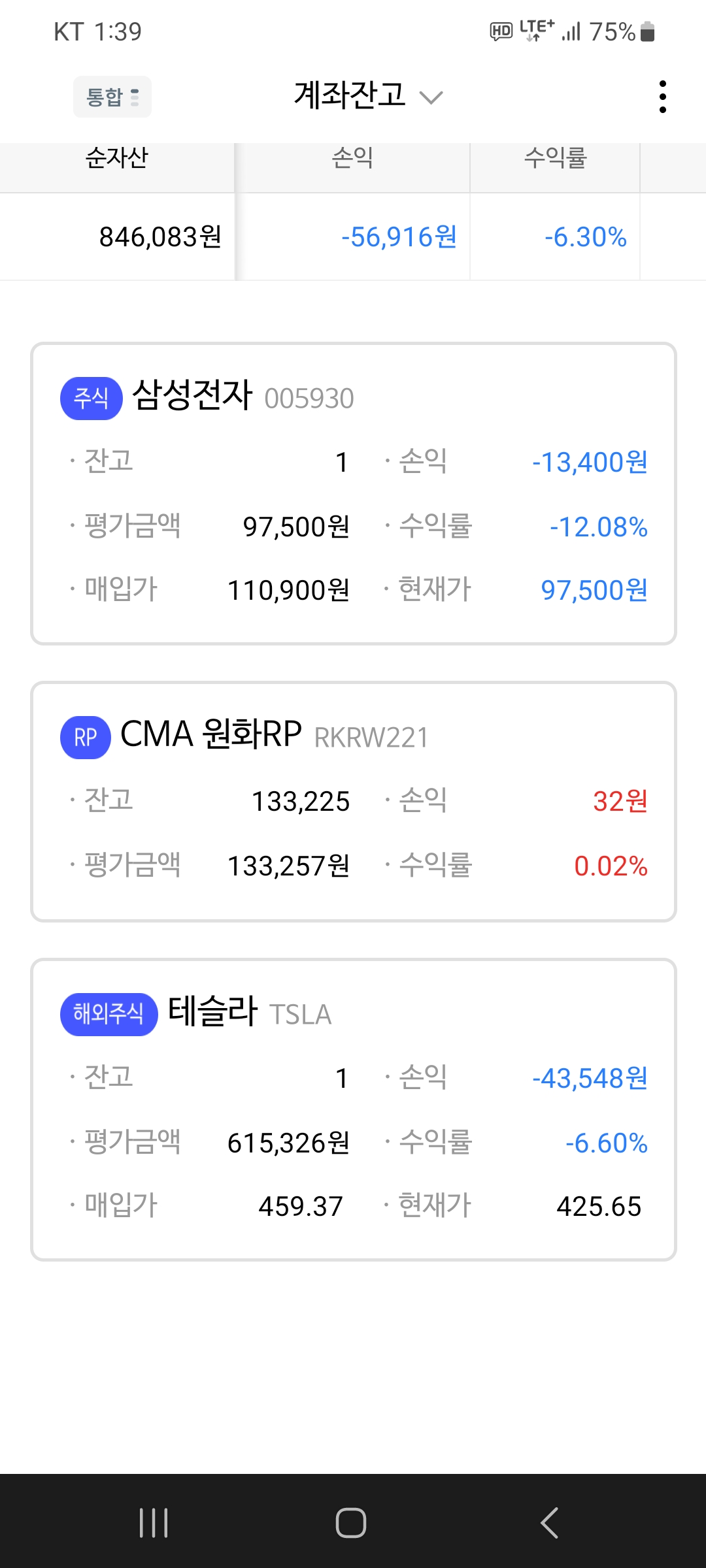
Task: Select the 수익률 column header
Action: coord(555,158)
